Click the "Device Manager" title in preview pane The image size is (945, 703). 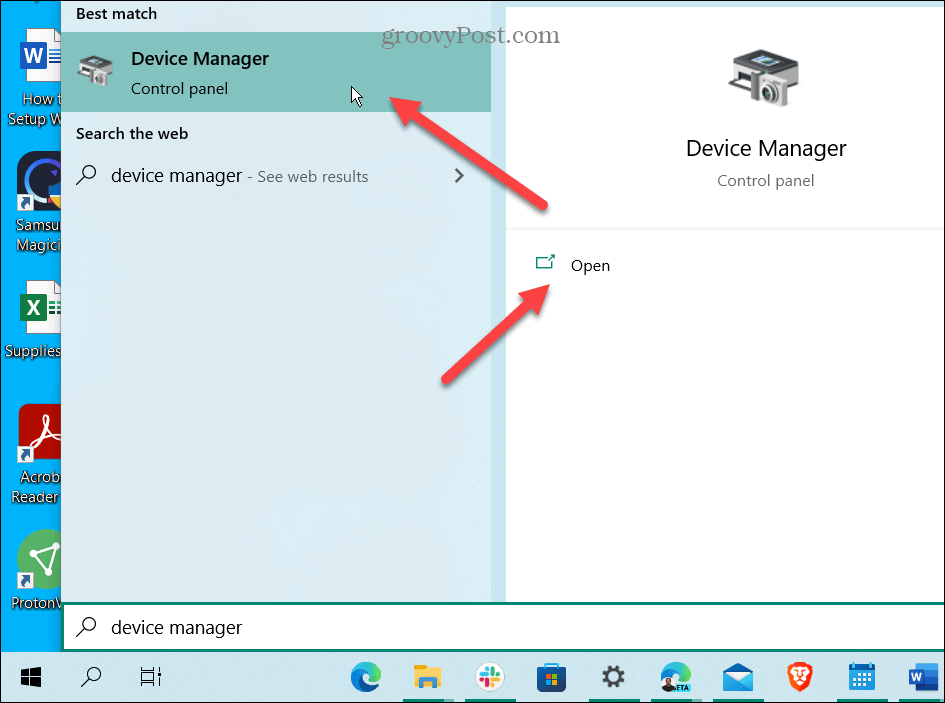(x=766, y=148)
